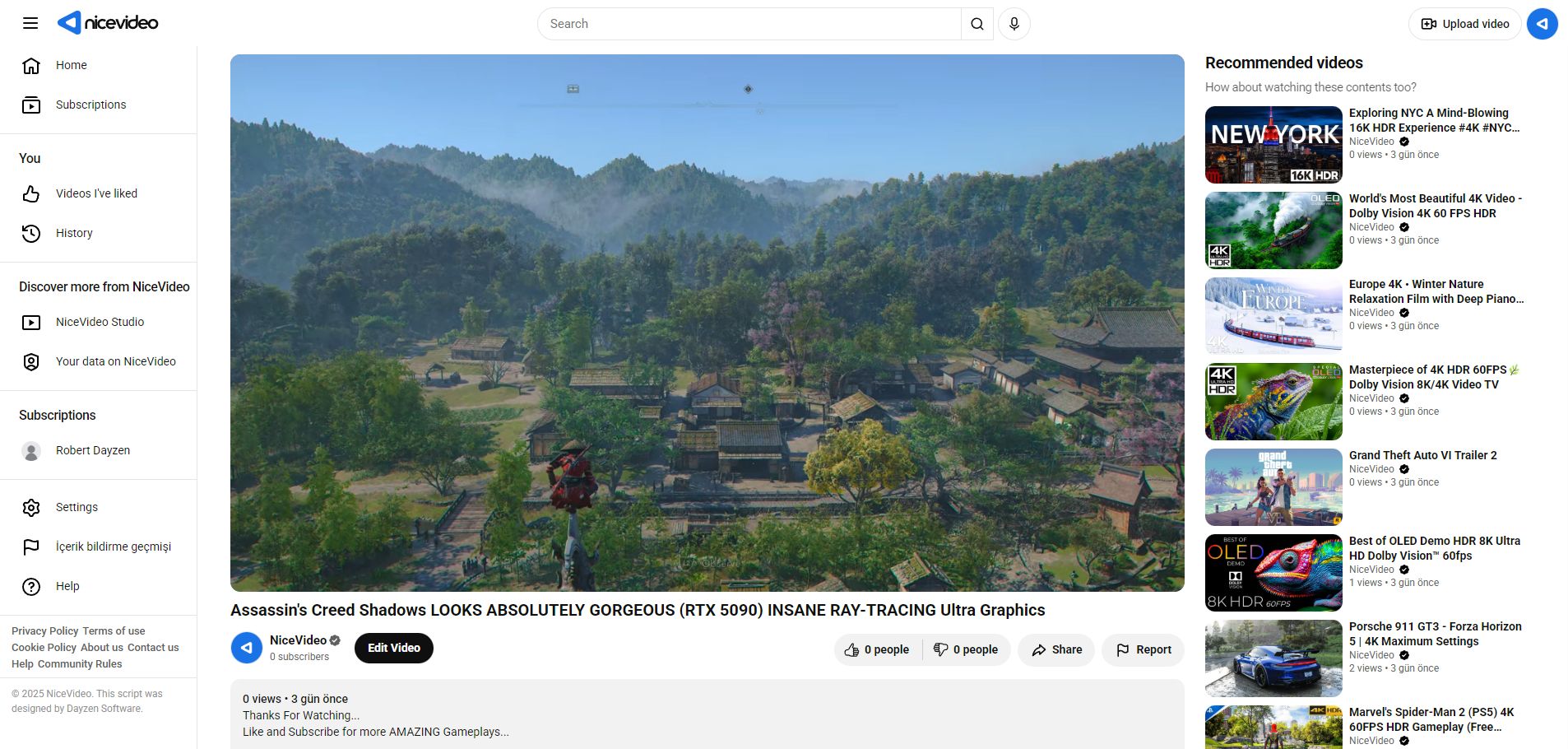Screen dimensions: 1568x749
Task: Open the Grand Theft Auto VI thumbnail
Action: 1273,487
